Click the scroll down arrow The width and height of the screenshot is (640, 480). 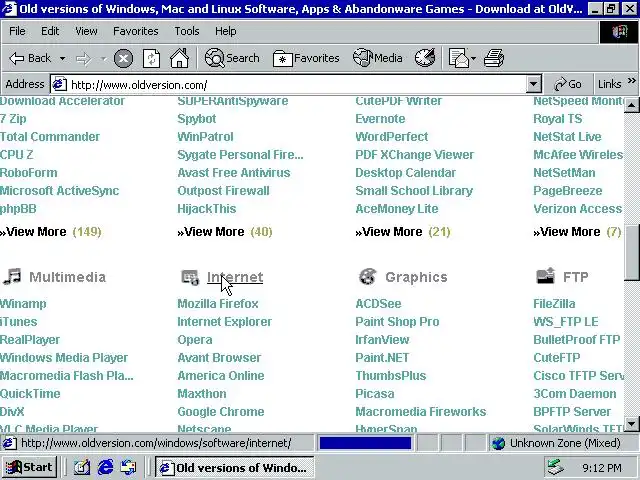(631, 424)
